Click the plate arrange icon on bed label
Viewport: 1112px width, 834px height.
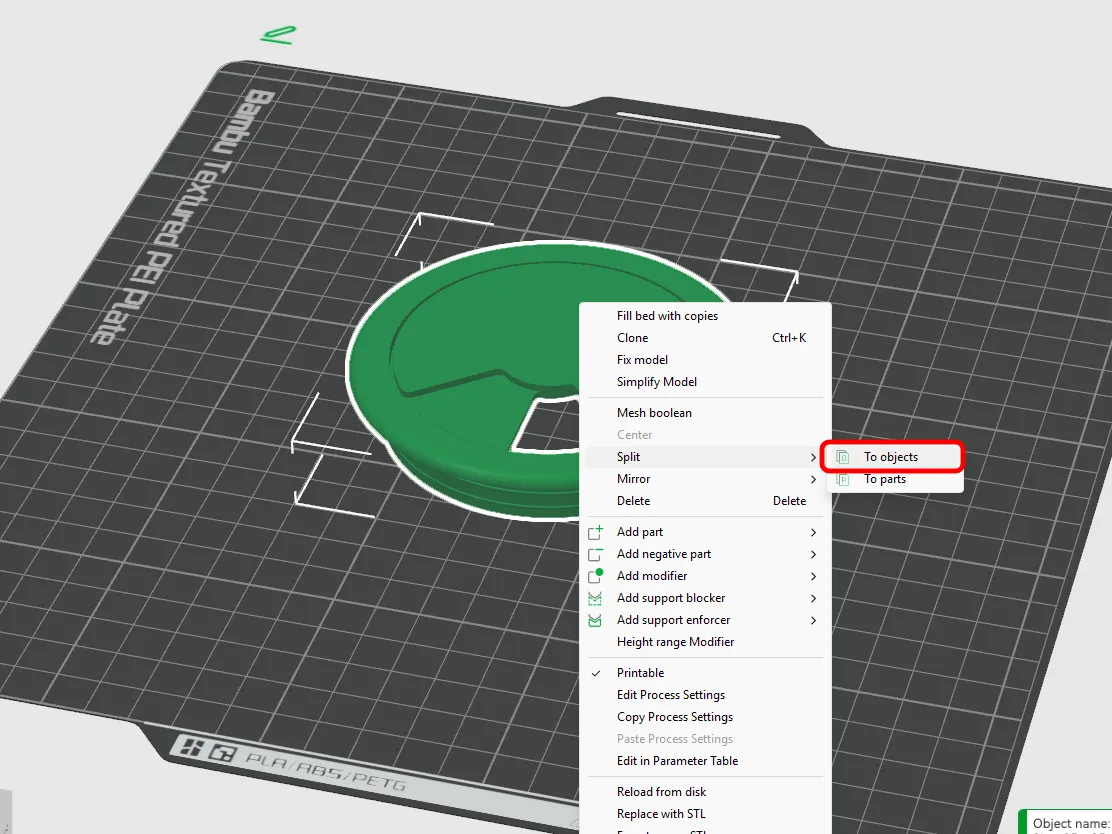click(191, 746)
